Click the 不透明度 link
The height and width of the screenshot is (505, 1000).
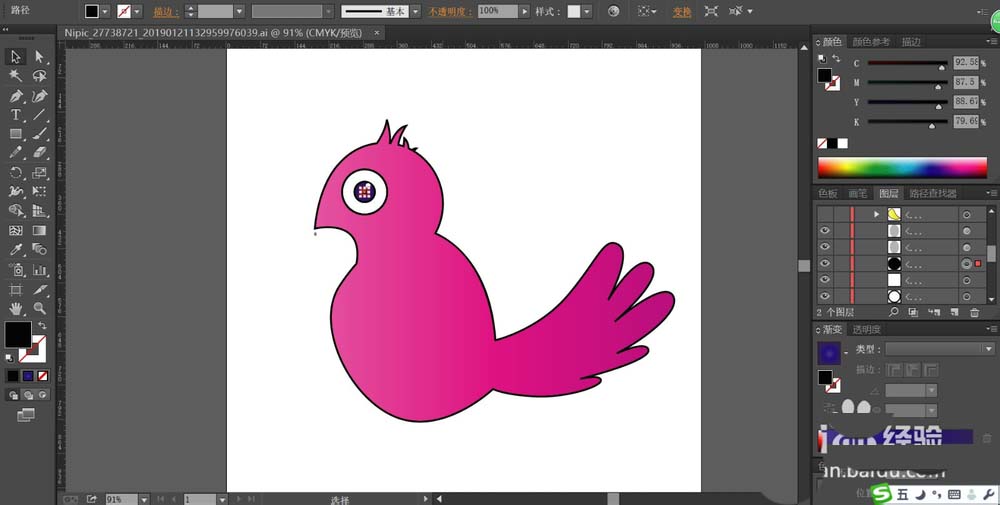(x=450, y=11)
